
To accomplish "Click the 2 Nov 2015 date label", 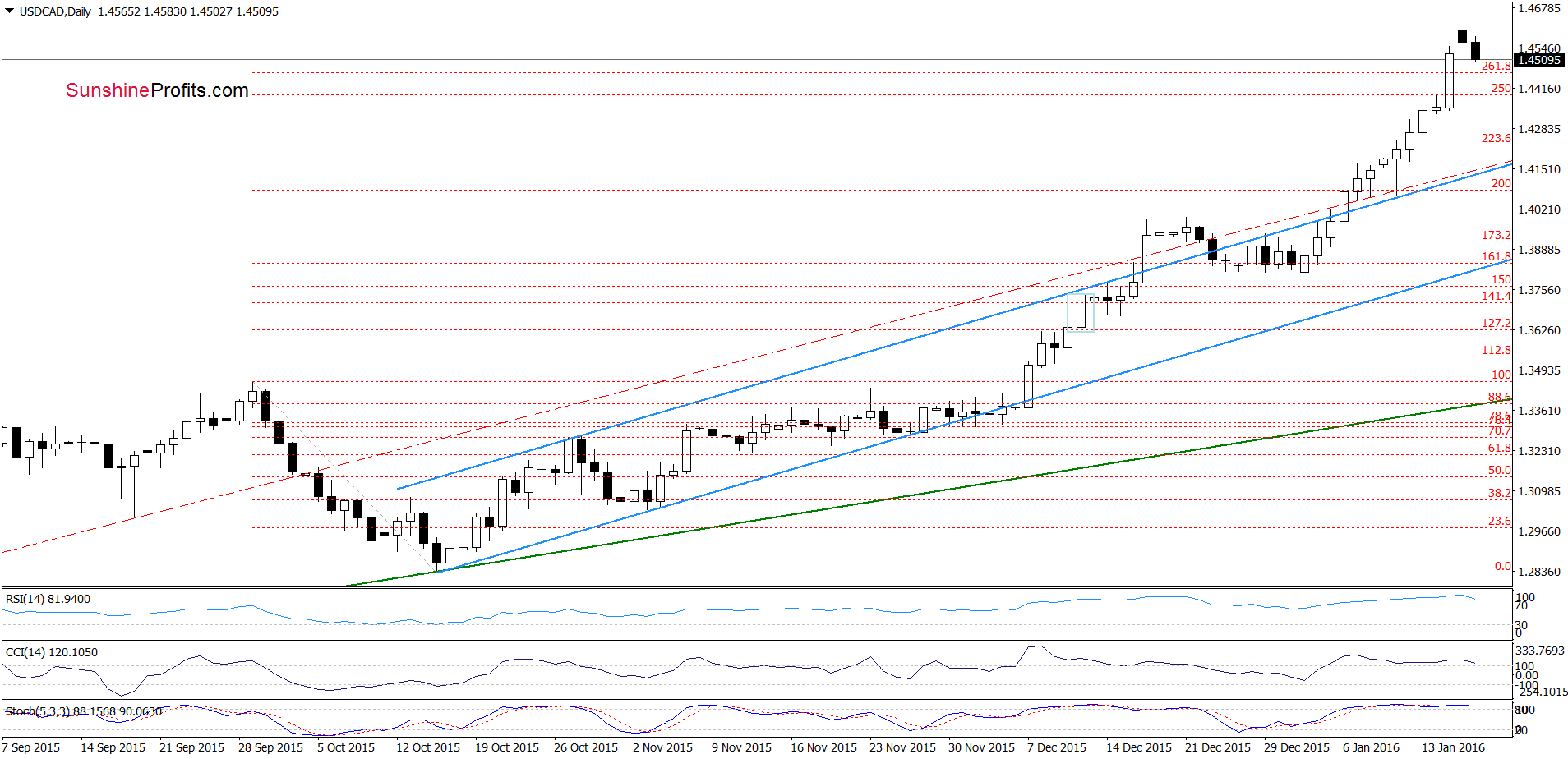I will click(x=662, y=747).
